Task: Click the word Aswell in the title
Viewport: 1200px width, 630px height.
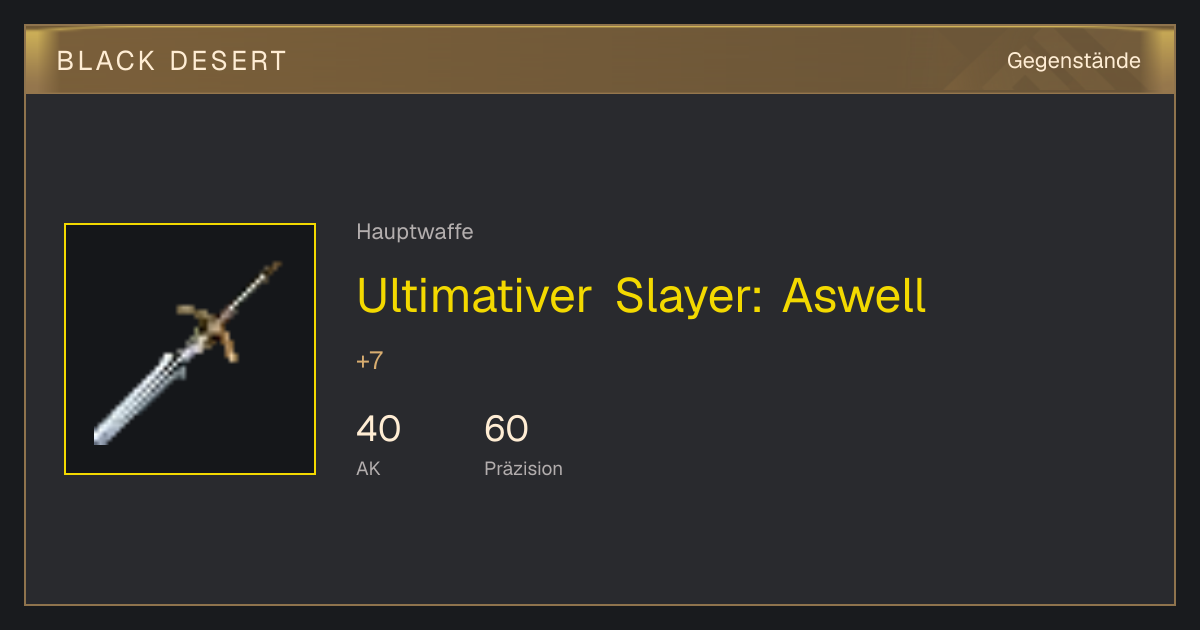Action: (x=854, y=295)
